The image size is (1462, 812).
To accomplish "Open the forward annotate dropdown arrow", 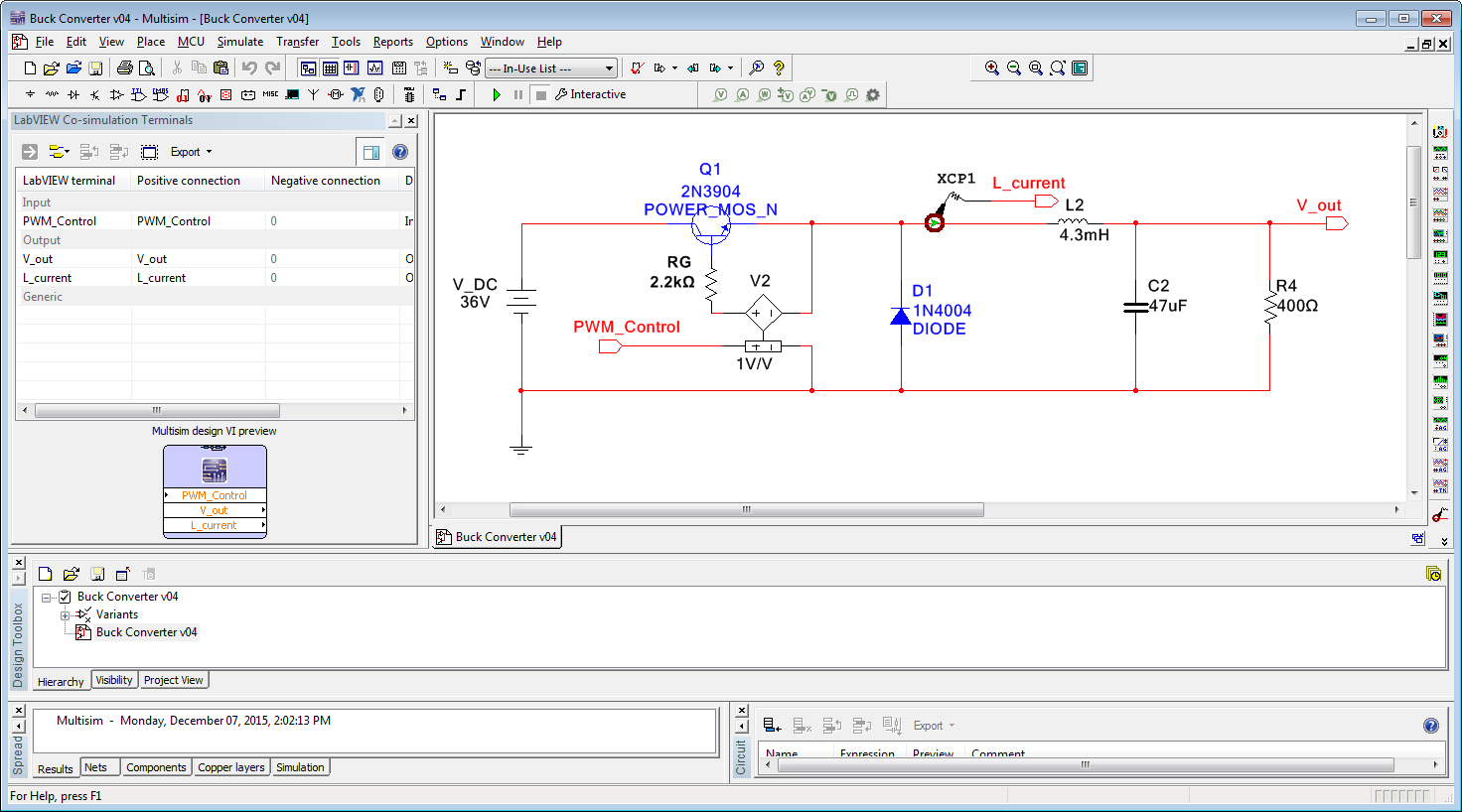I will click(731, 68).
